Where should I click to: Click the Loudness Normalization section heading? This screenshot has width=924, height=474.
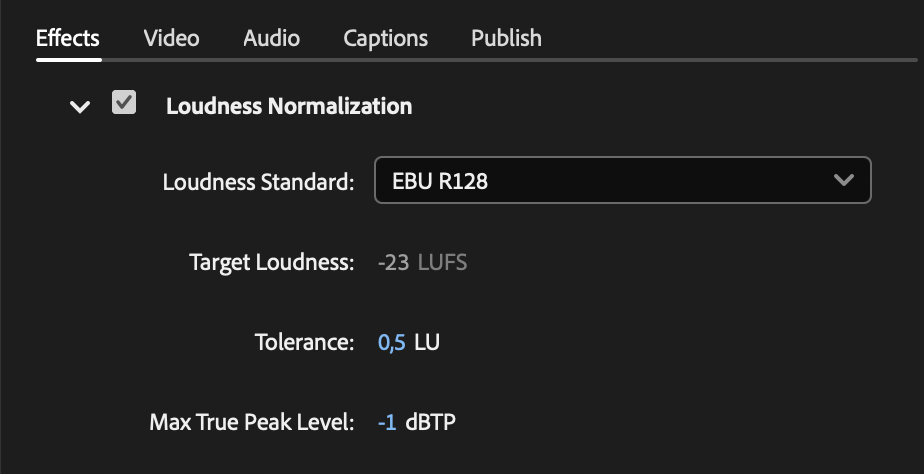[288, 106]
